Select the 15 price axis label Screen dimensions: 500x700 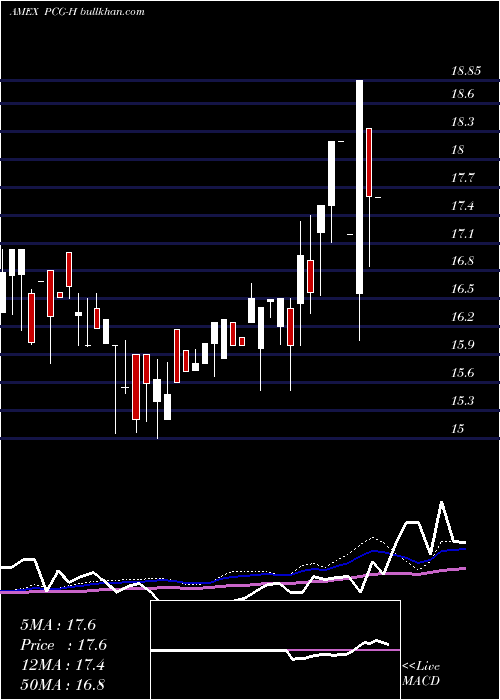(458, 429)
